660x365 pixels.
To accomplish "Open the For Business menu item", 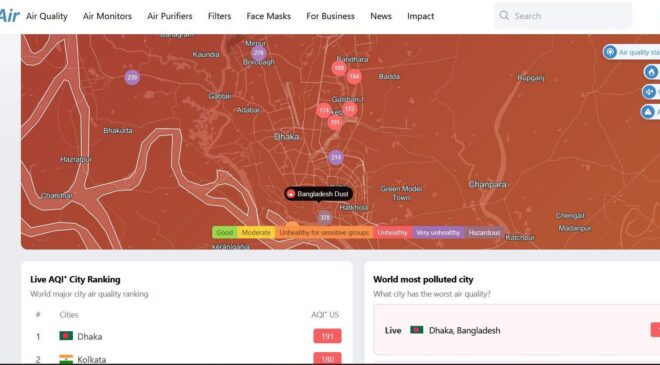I will pos(330,16).
